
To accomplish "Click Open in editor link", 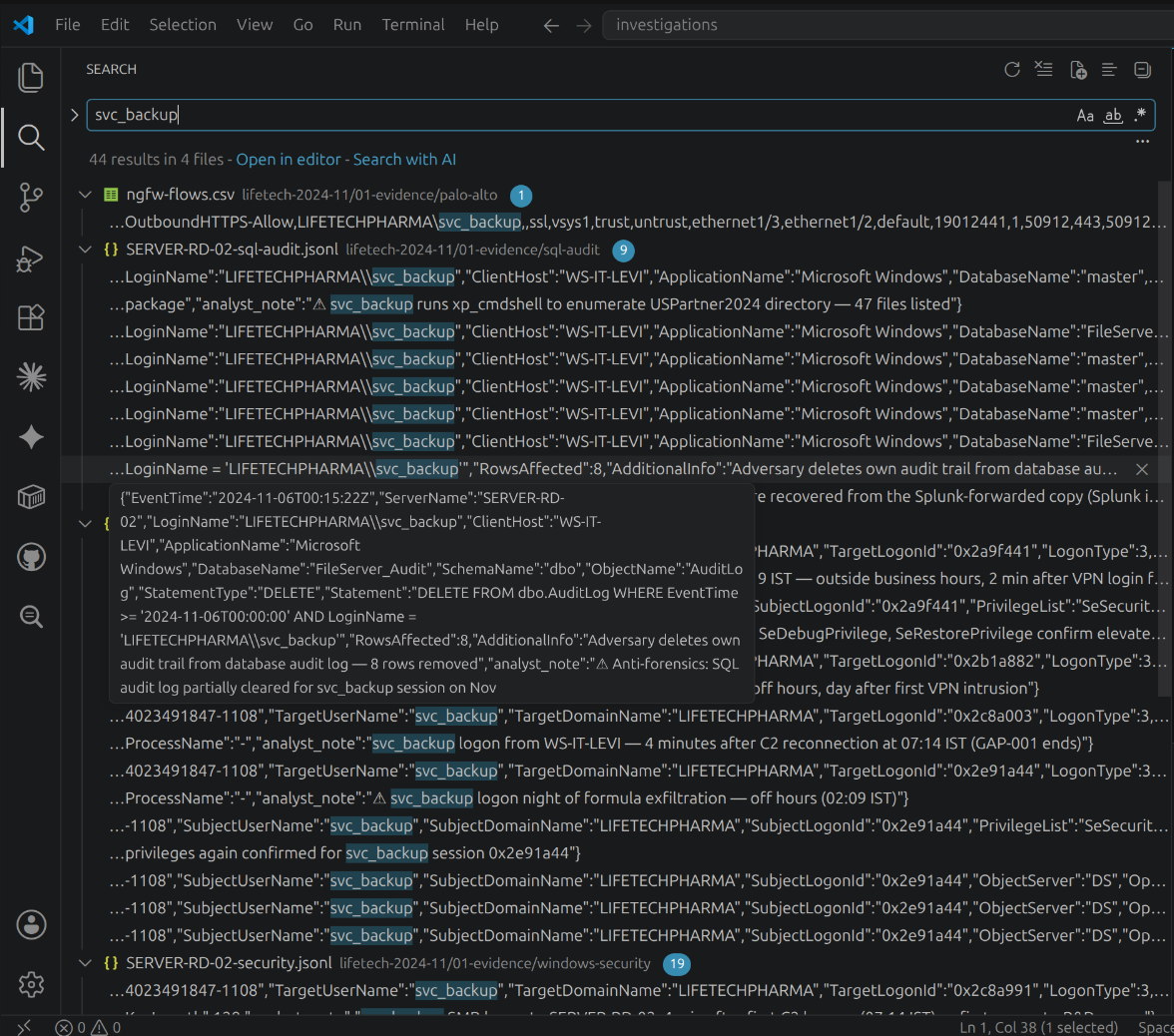I will click(289, 160).
